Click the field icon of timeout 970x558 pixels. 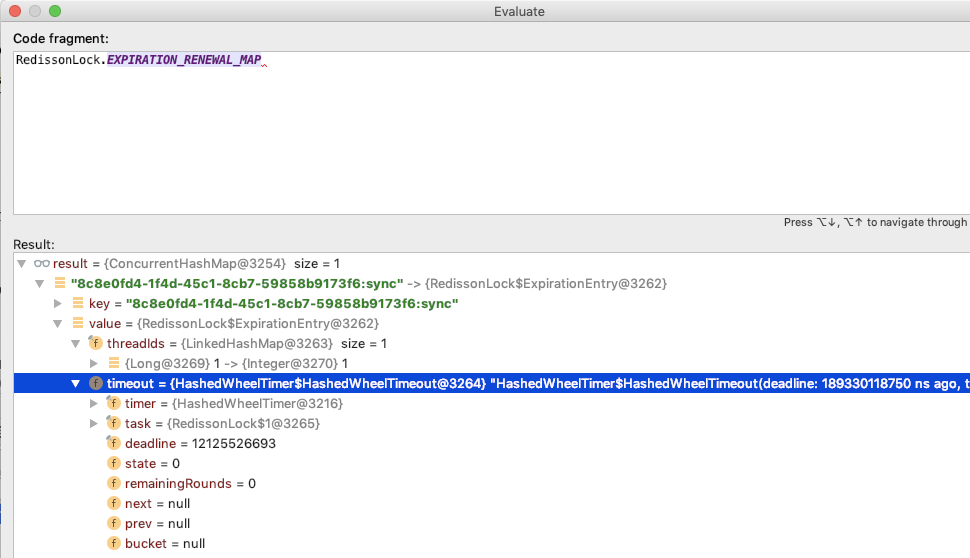95,383
